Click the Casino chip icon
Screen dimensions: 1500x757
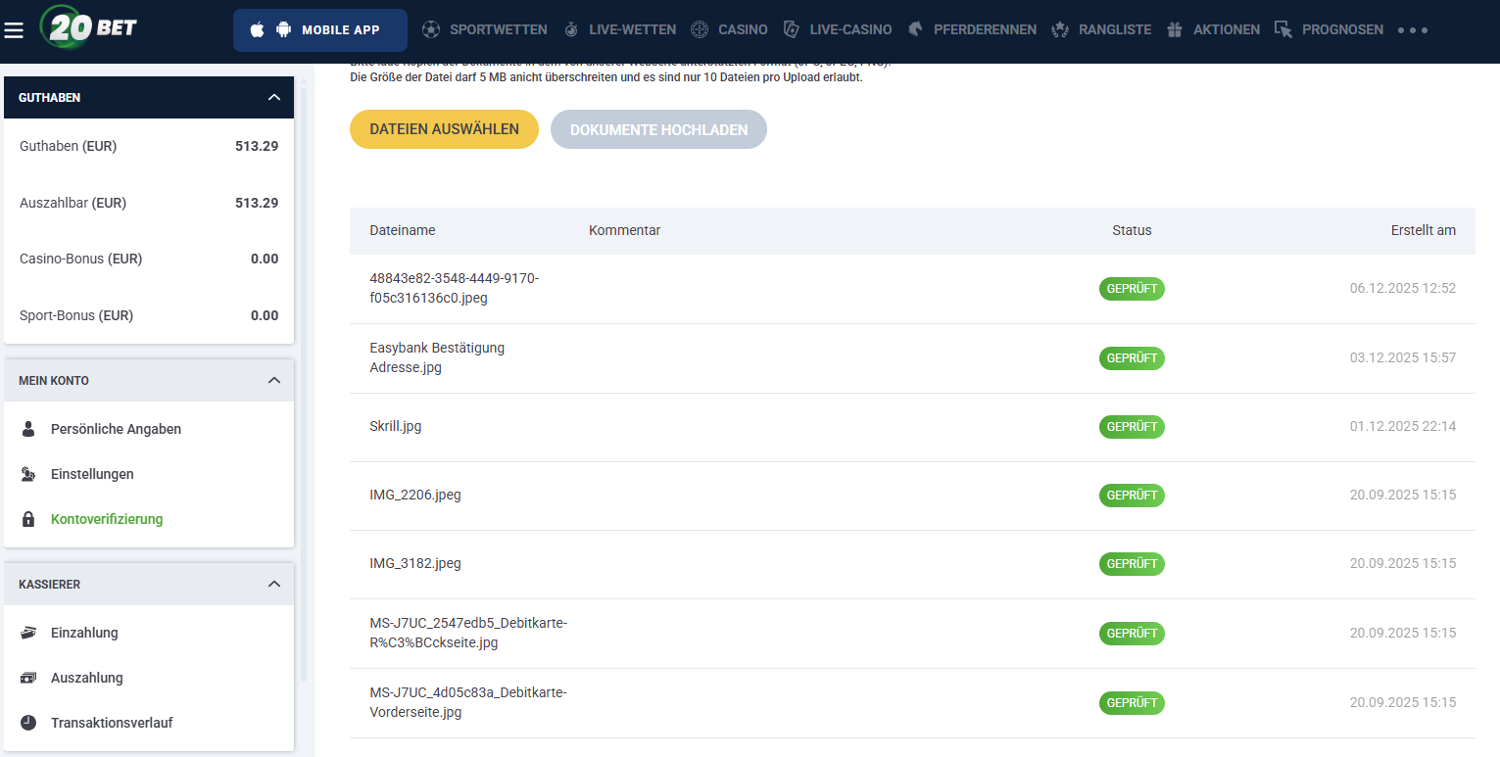click(700, 30)
